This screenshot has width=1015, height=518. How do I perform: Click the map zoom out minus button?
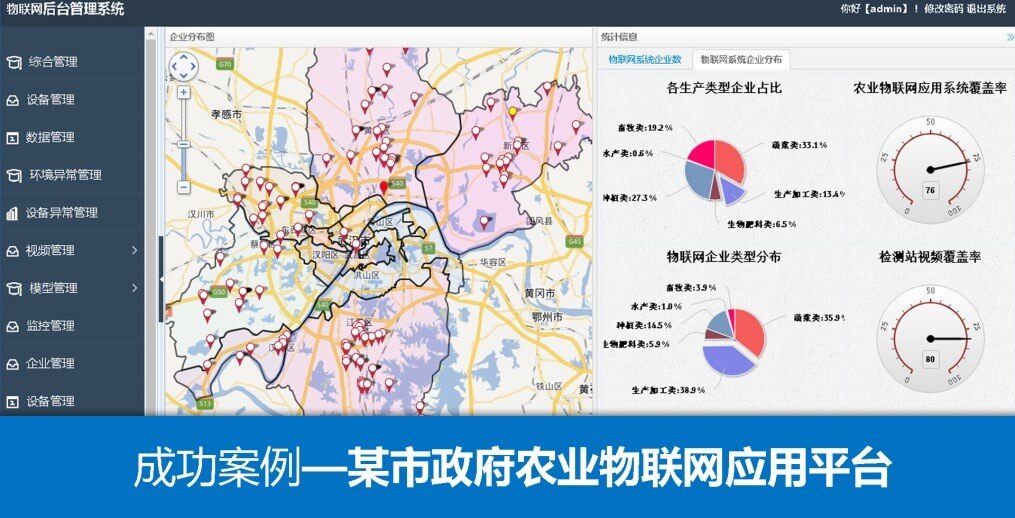184,187
